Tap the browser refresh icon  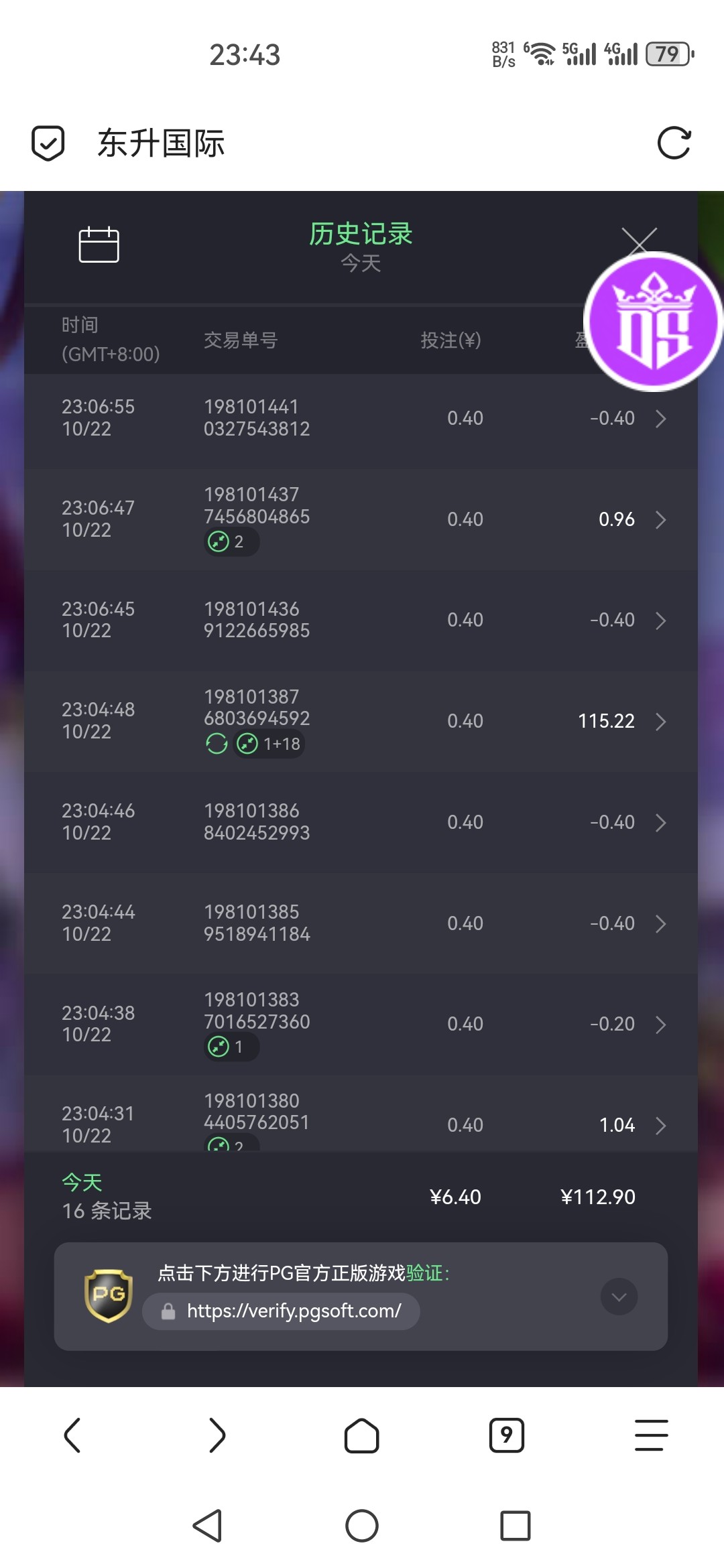tap(674, 143)
